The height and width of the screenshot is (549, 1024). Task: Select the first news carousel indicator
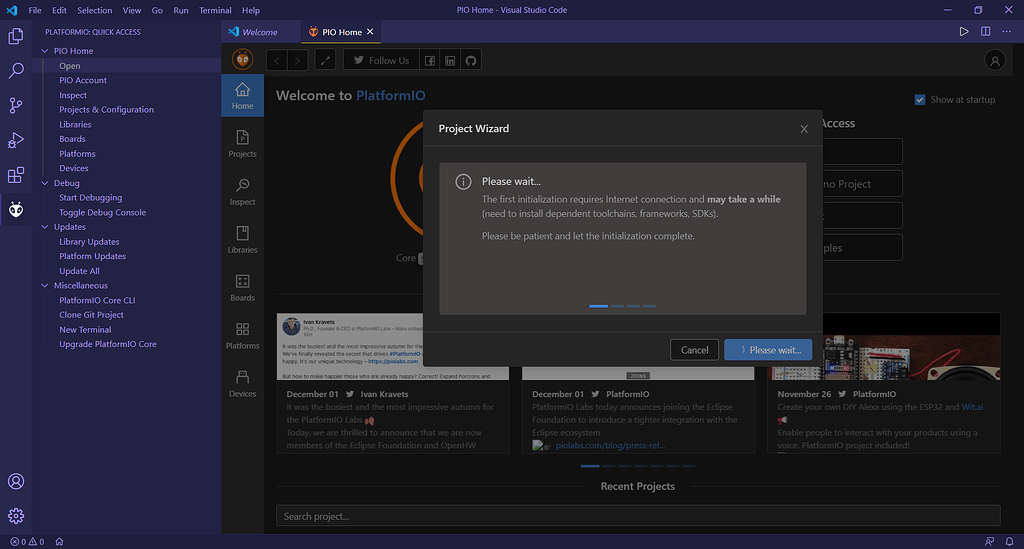click(x=590, y=466)
